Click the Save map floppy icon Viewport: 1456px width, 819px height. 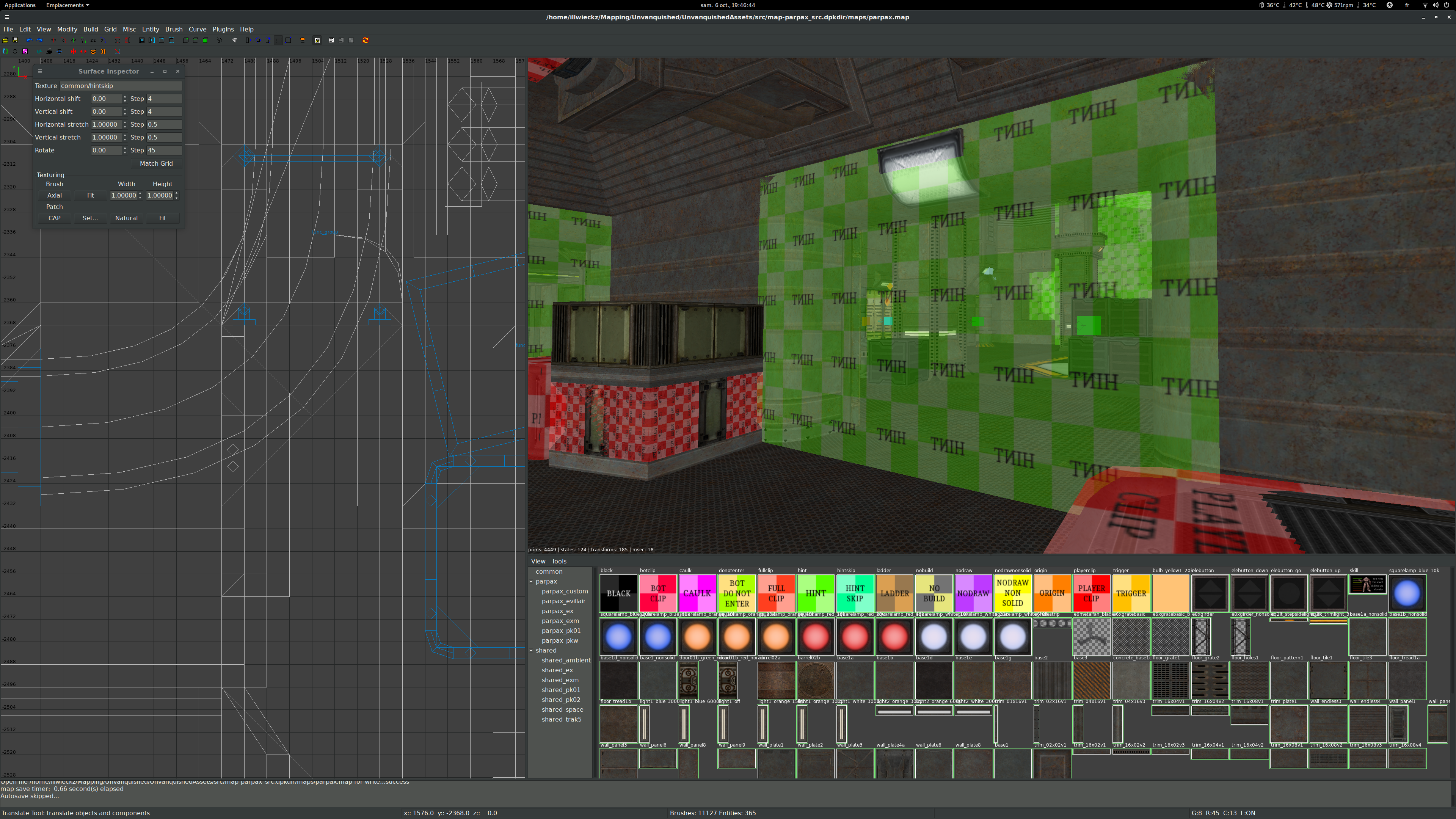click(15, 40)
